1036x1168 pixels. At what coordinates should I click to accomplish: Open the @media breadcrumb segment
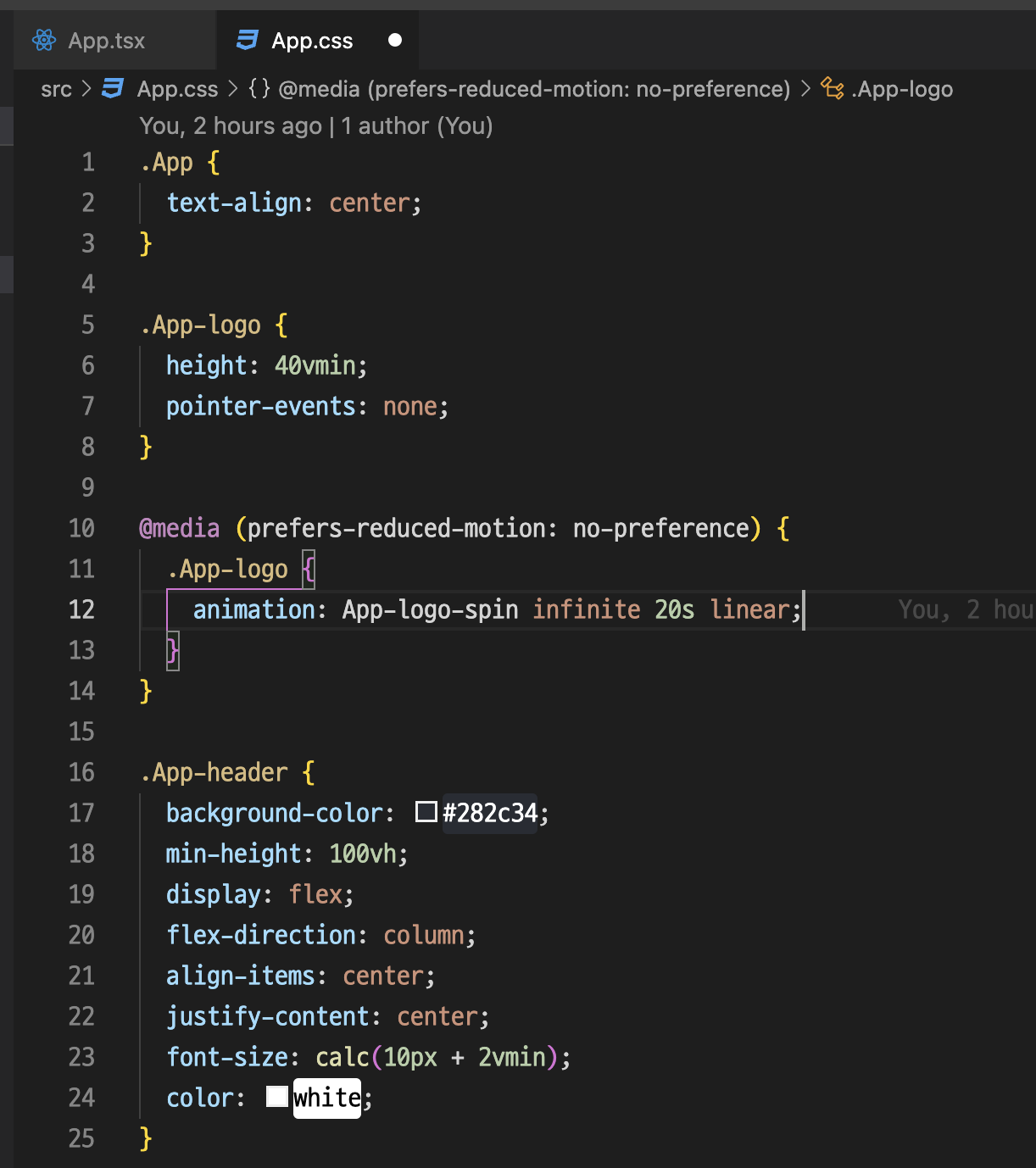[534, 89]
